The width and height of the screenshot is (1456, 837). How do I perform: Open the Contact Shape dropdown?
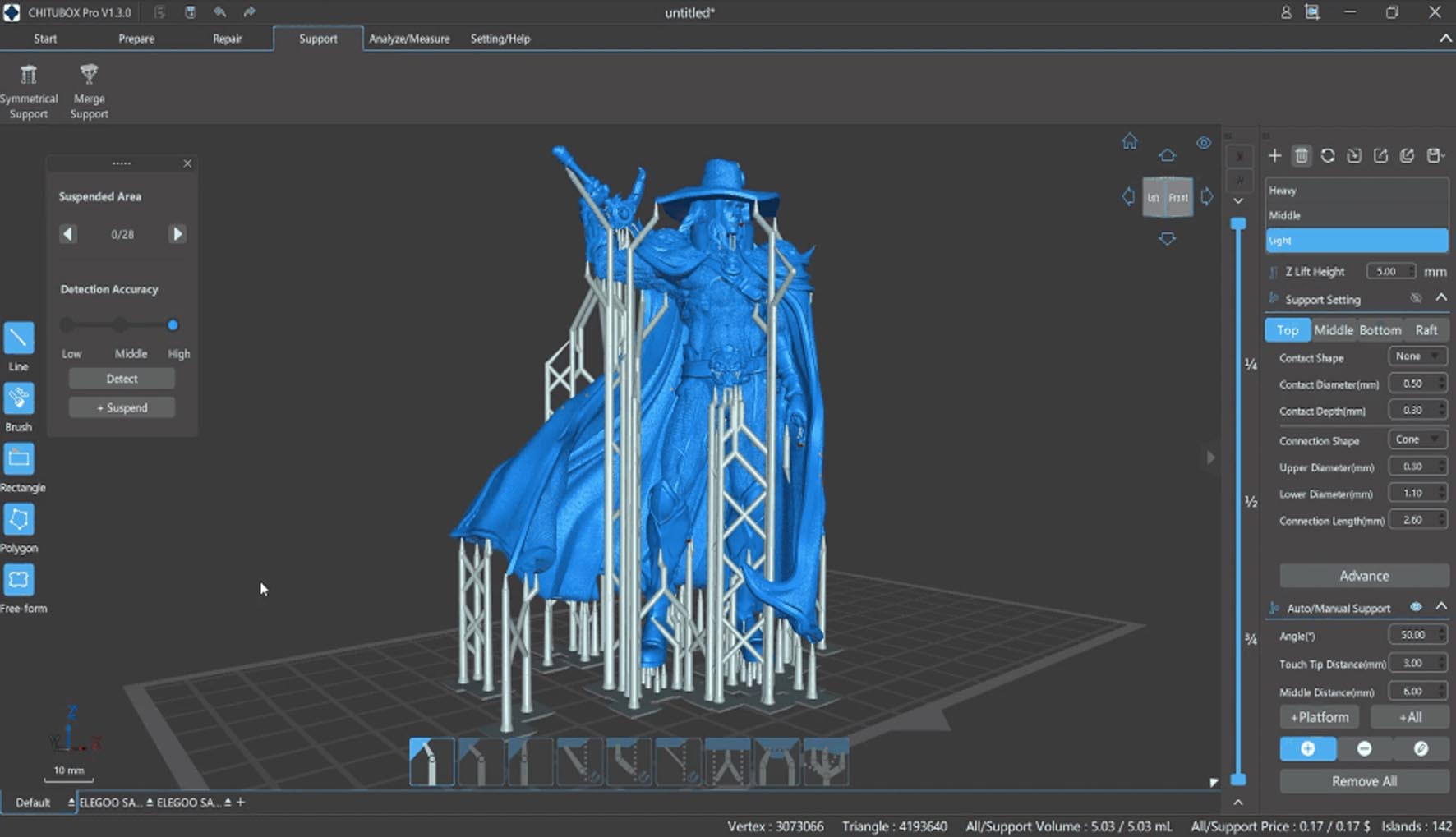coord(1417,356)
